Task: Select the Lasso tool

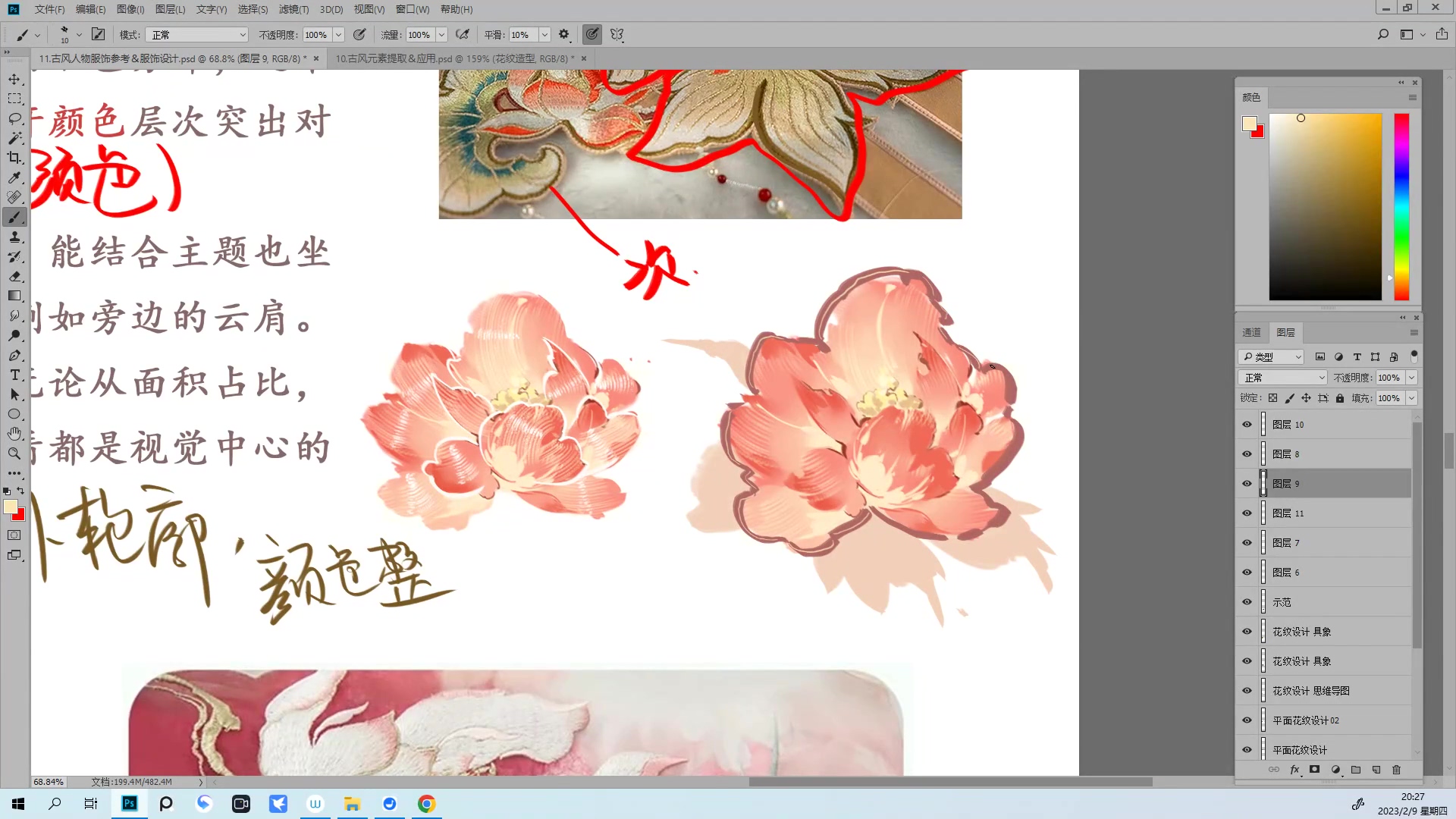Action: coord(14,118)
